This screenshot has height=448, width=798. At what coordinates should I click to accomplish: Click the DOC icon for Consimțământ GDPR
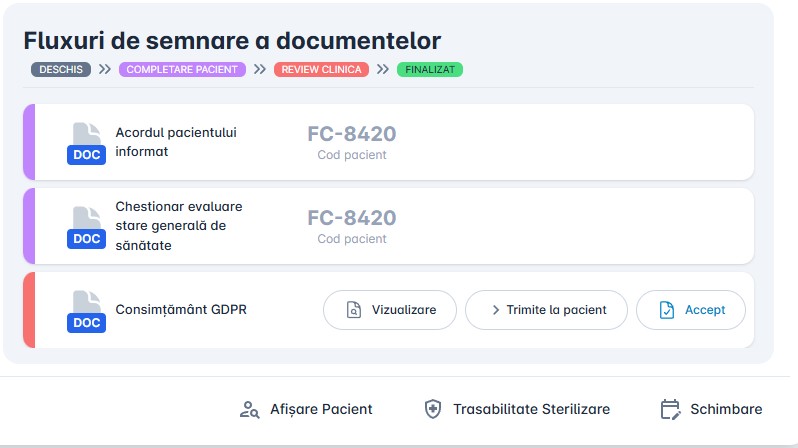[86, 311]
